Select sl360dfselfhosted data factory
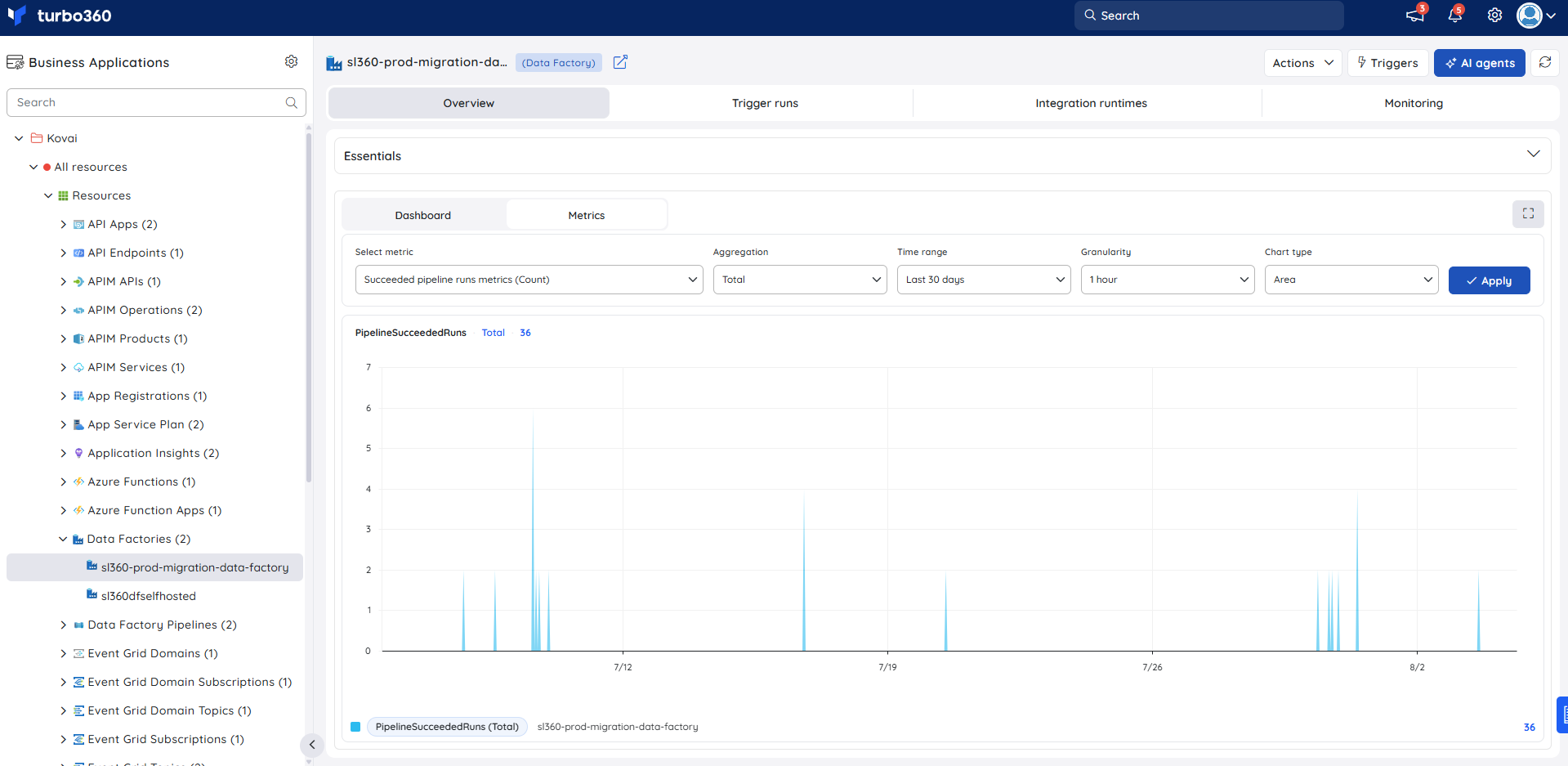 pos(149,596)
